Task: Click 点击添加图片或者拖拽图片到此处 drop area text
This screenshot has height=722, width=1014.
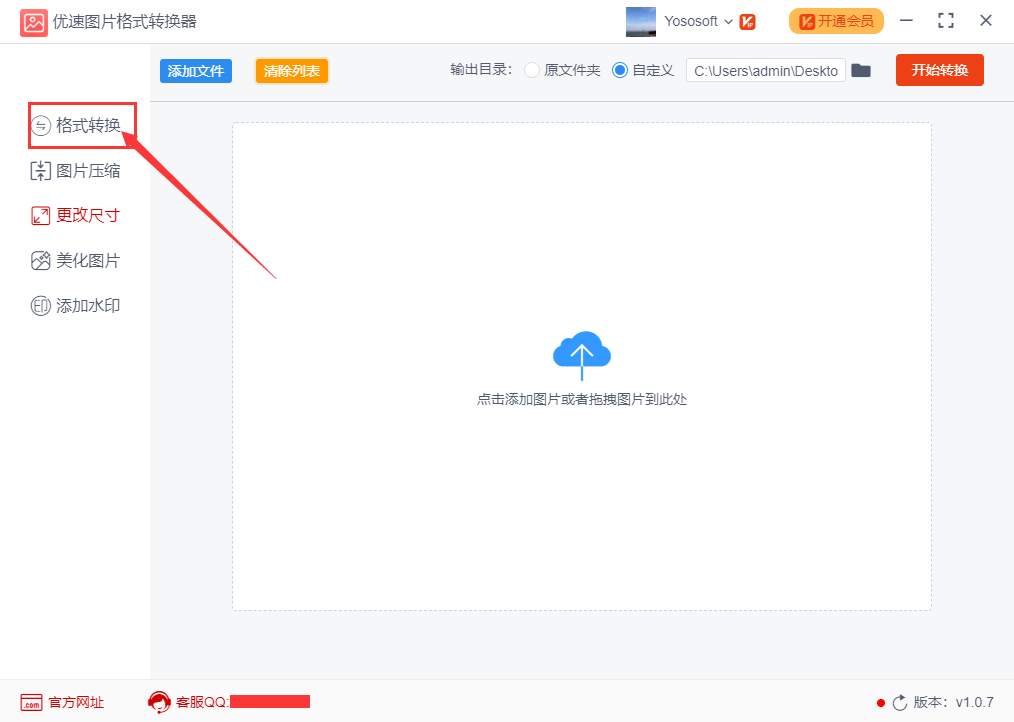Action: point(582,399)
